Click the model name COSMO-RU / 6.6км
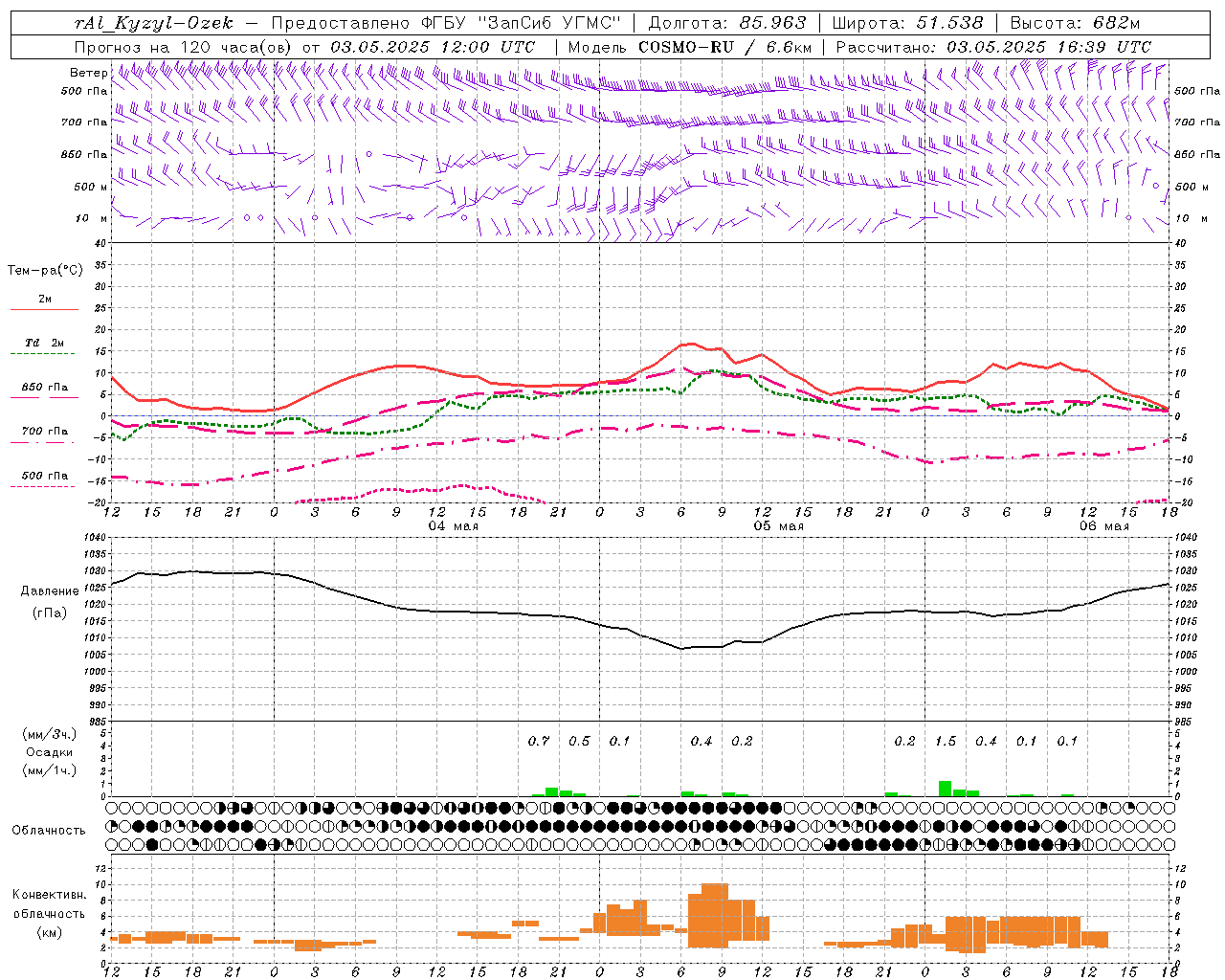The image size is (1225, 980). (x=724, y=47)
